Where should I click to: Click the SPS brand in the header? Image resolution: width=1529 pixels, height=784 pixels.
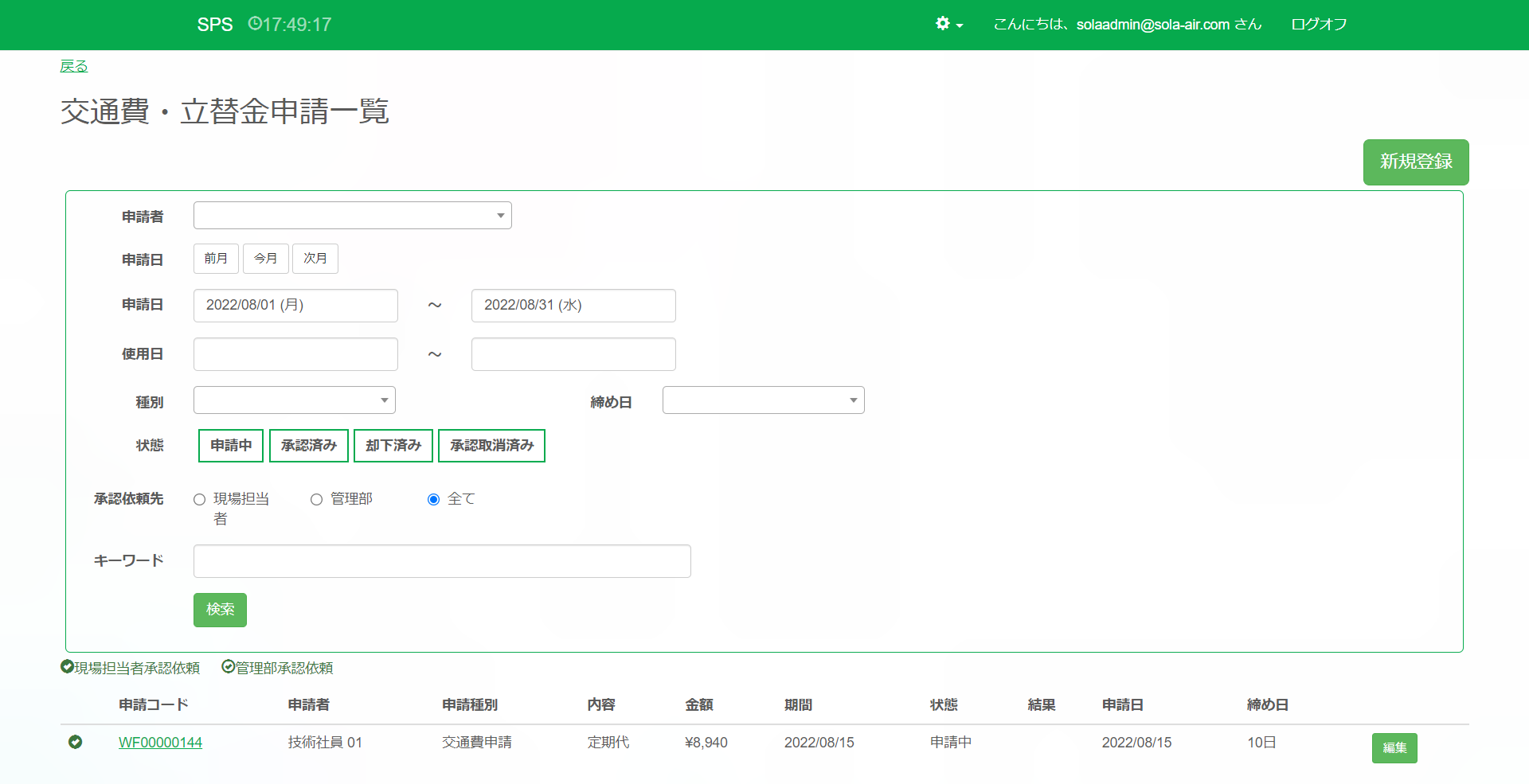pyautogui.click(x=215, y=25)
